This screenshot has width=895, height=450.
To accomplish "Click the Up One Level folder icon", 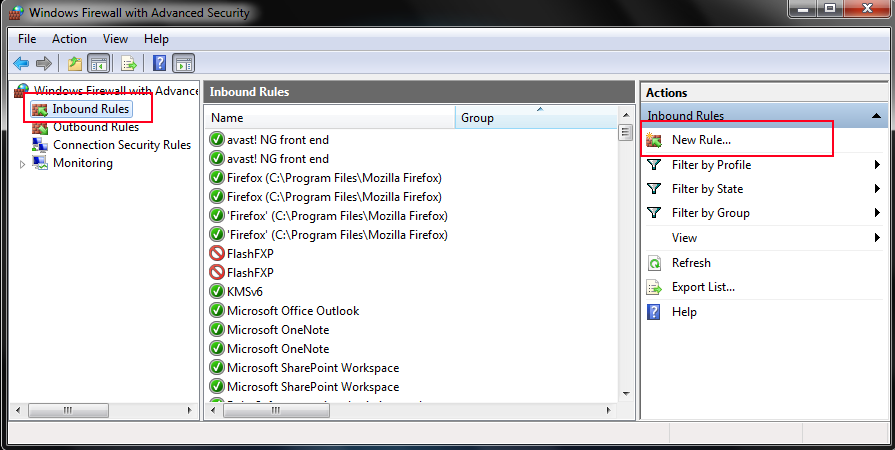I will [x=75, y=63].
